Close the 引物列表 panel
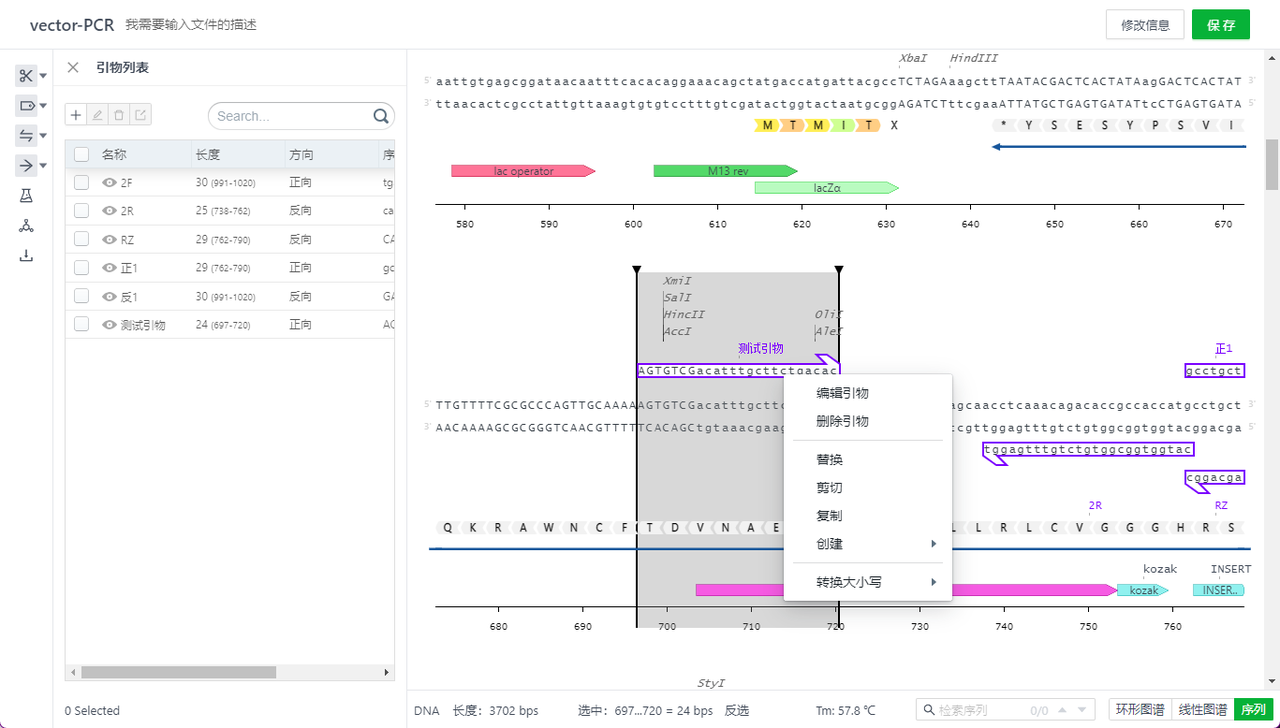Viewport: 1280px width, 728px height. tap(73, 67)
